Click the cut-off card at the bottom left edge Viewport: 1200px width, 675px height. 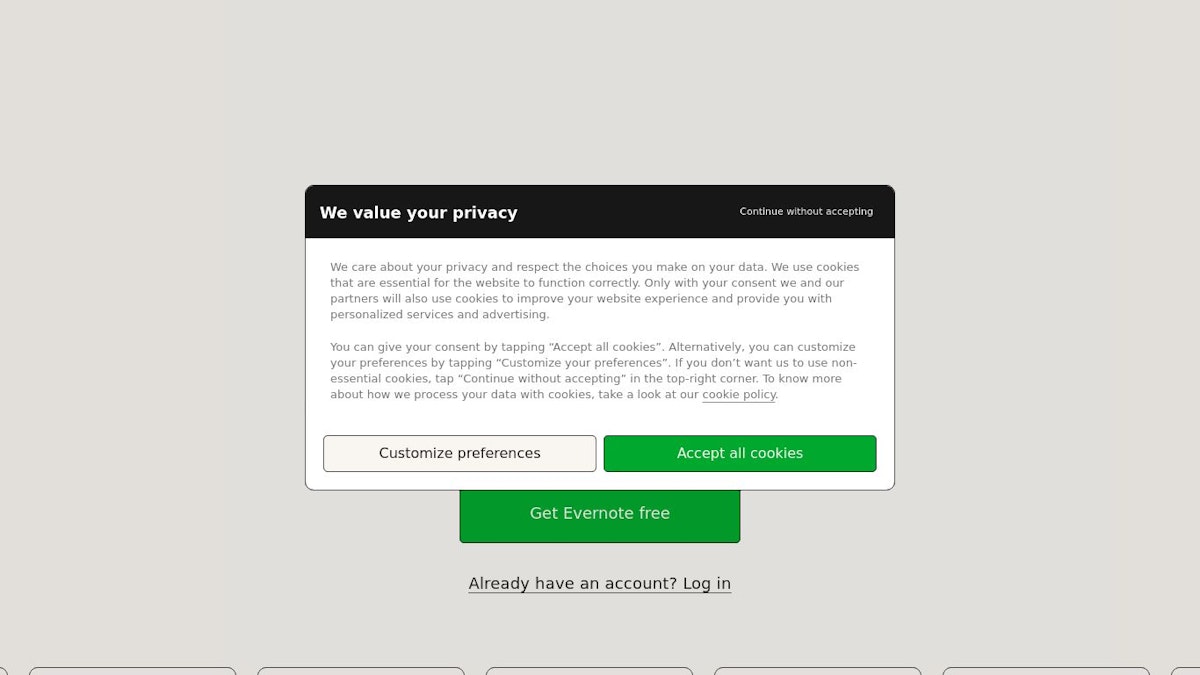pyautogui.click(x=3, y=671)
